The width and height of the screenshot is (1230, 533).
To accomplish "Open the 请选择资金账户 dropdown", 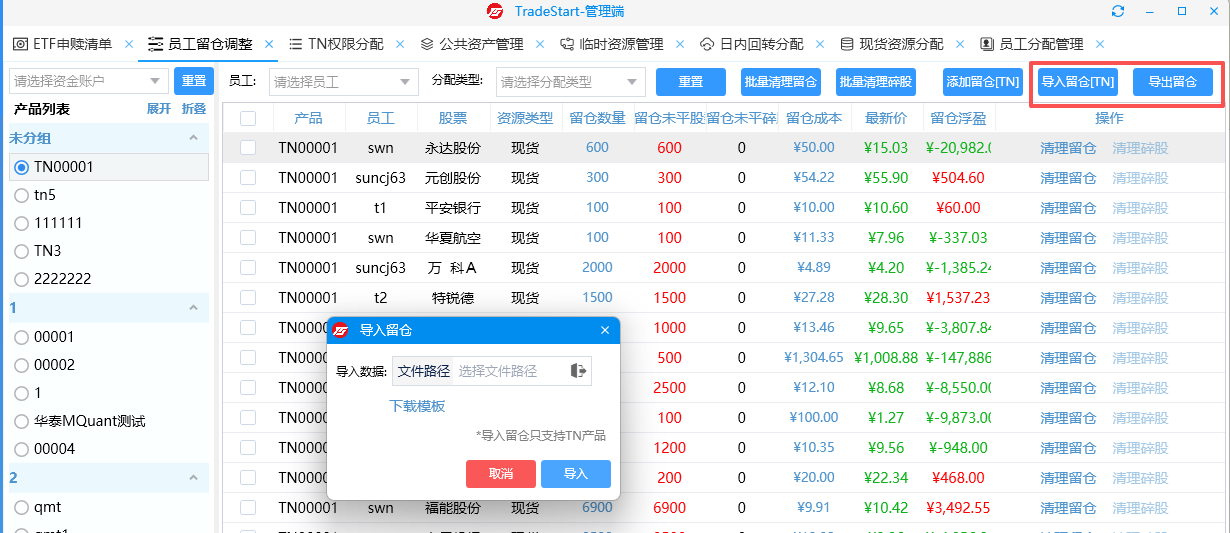I will [x=89, y=81].
